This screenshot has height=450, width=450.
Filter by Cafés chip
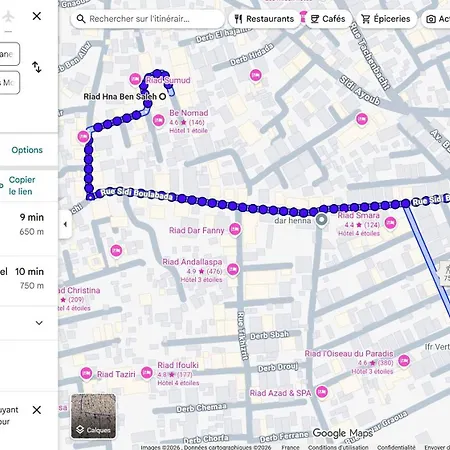[328, 19]
